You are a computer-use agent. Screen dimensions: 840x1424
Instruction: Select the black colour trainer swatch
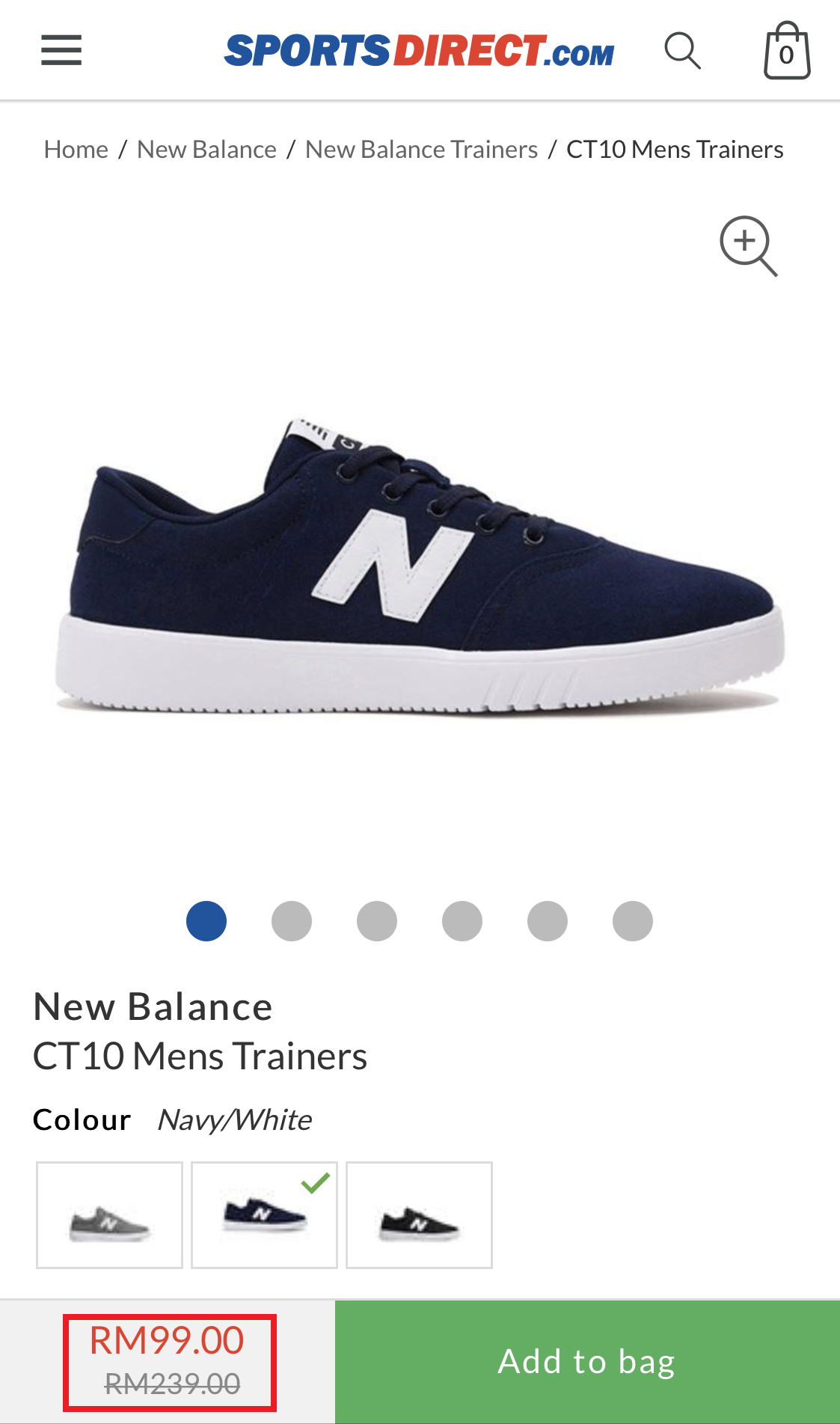tap(419, 1214)
